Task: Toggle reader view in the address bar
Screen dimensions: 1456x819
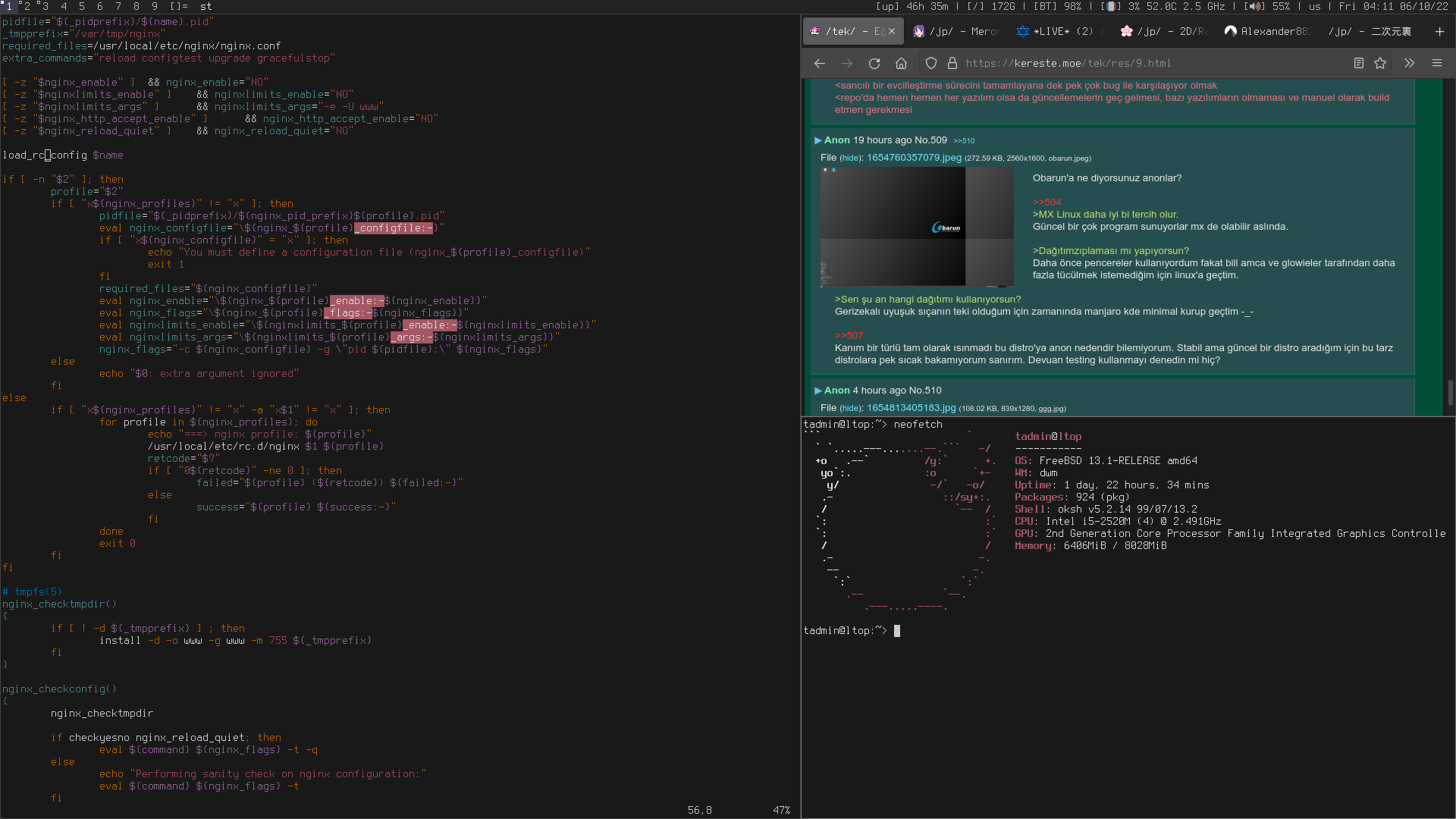Action: [1359, 64]
